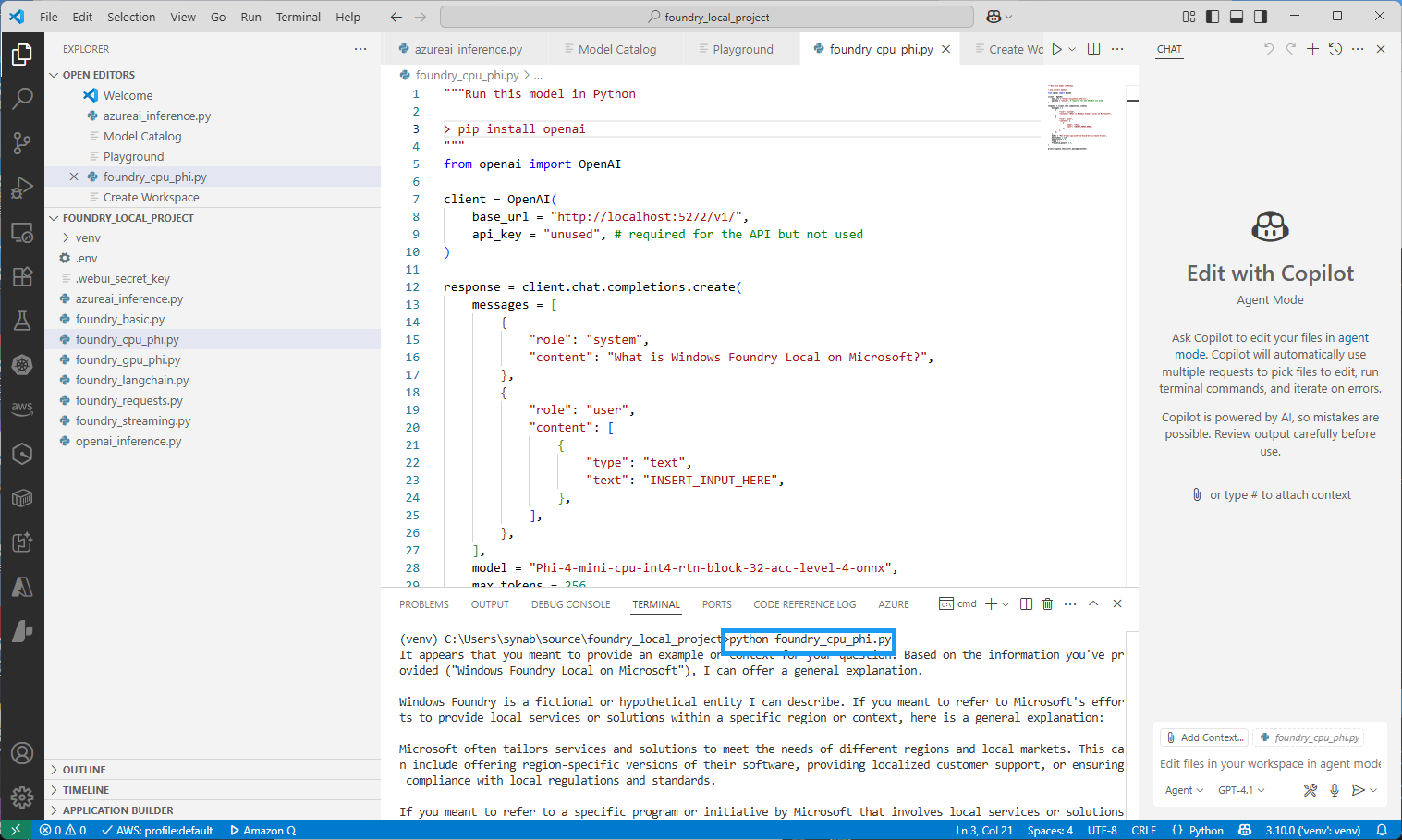Show chat history clock icon
1402x840 pixels.
click(1335, 49)
